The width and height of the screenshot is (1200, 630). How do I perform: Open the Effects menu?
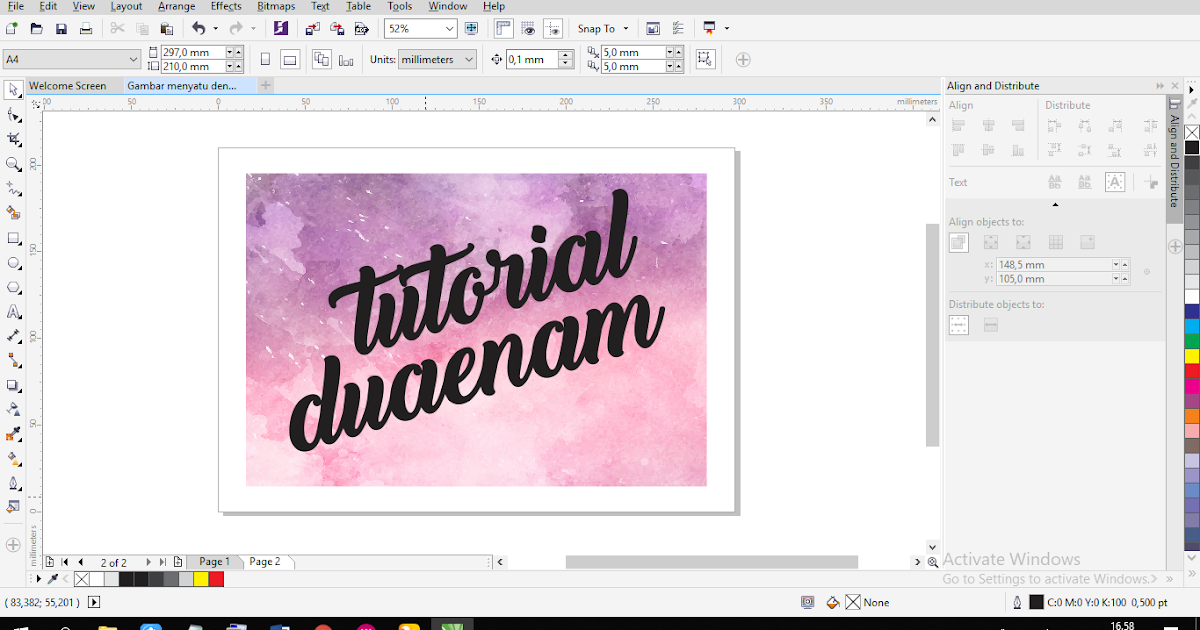(226, 6)
